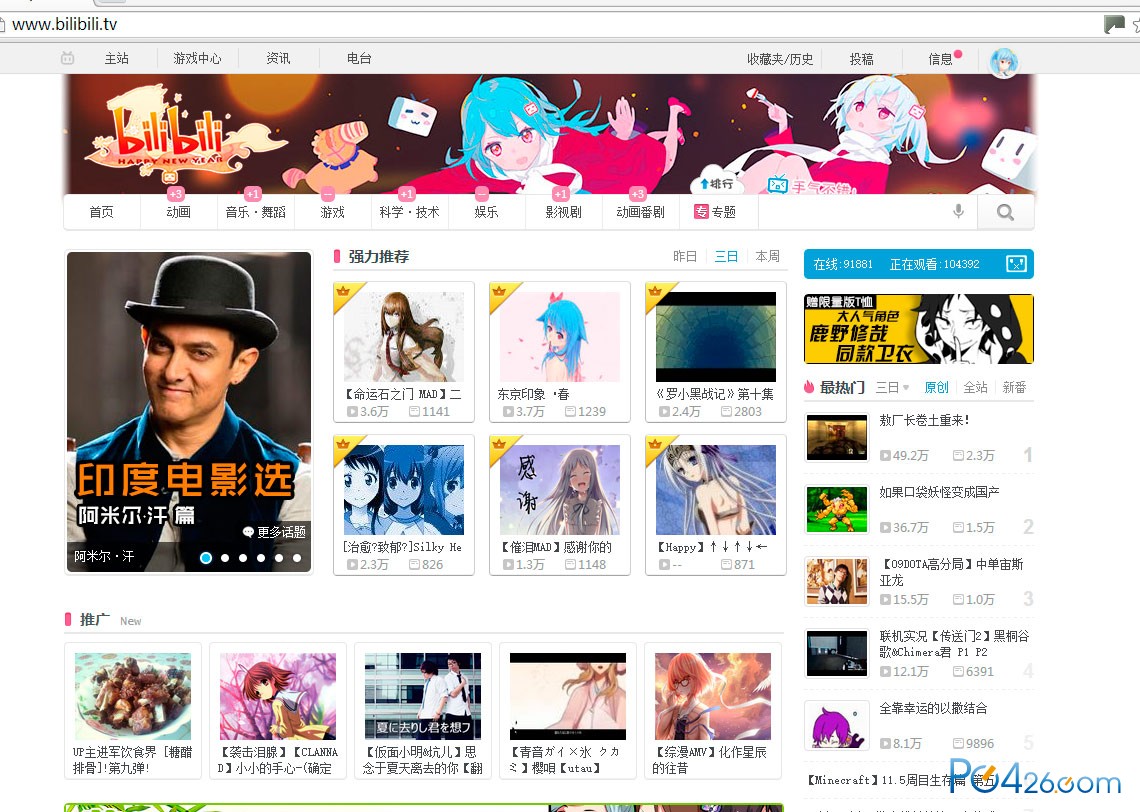Open the 音乐·舞蹈 category
Screen dimensions: 1140x812
(255, 212)
